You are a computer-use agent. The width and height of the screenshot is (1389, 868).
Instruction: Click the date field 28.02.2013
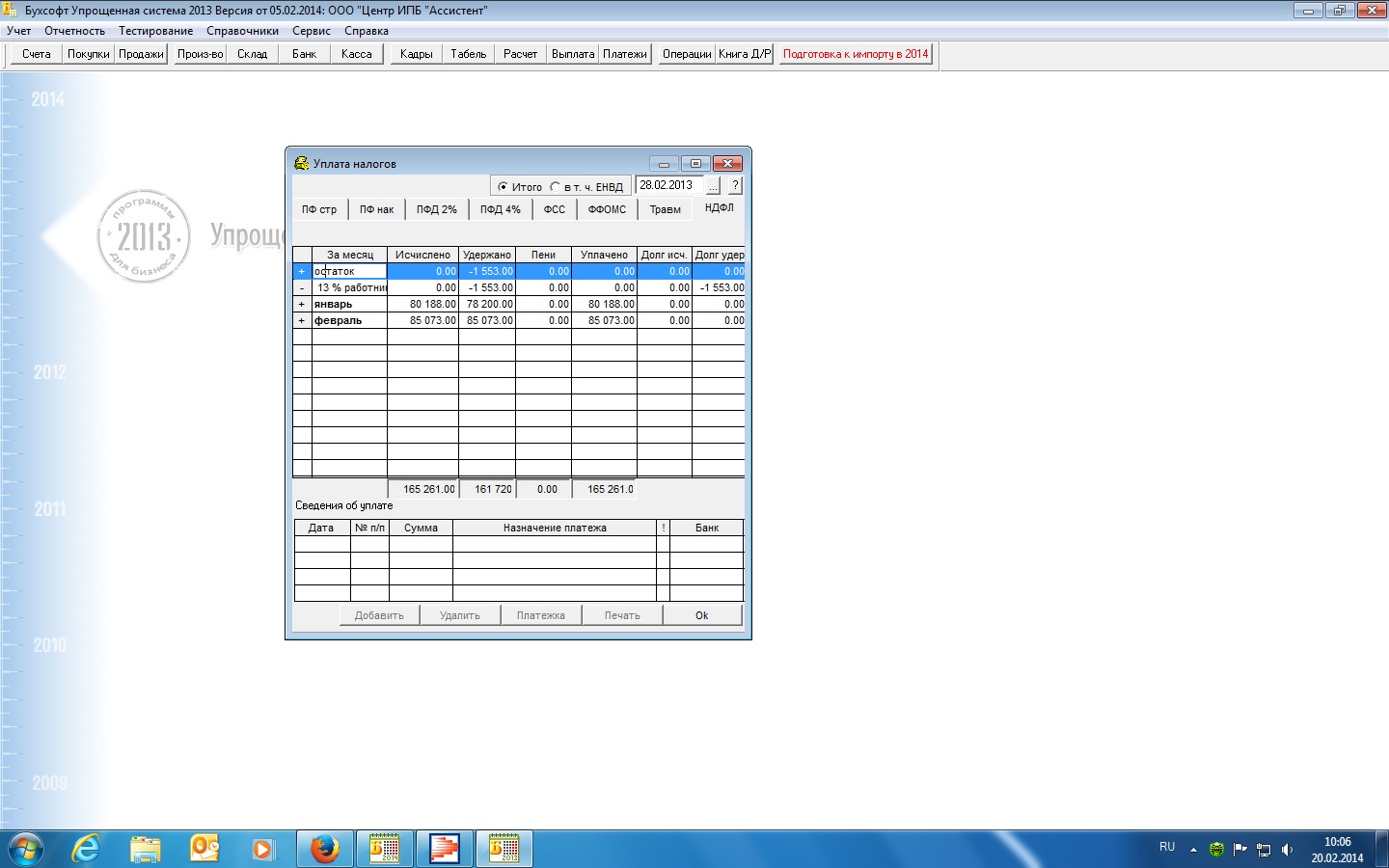click(x=669, y=185)
